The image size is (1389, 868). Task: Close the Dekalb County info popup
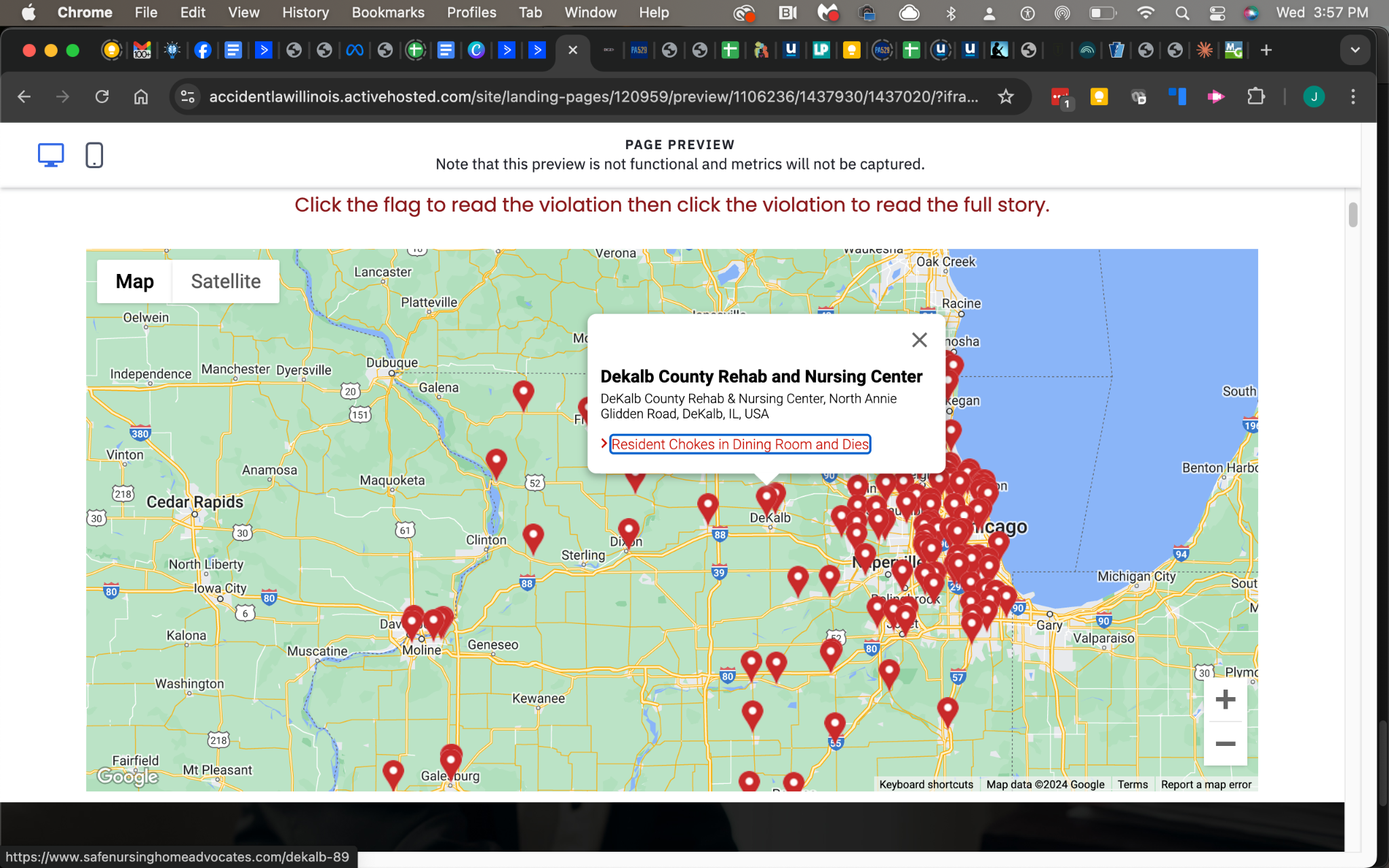click(x=919, y=340)
